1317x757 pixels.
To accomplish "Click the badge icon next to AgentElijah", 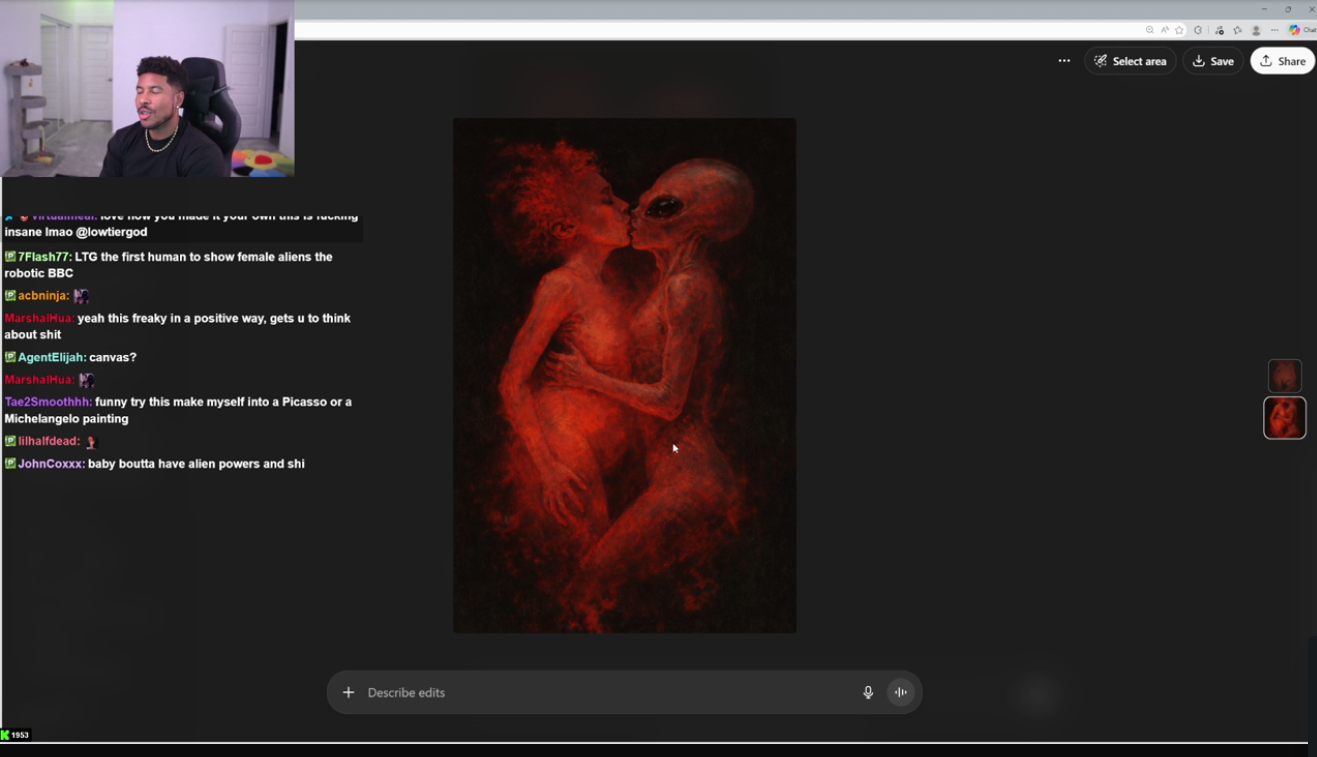I will click(x=10, y=357).
